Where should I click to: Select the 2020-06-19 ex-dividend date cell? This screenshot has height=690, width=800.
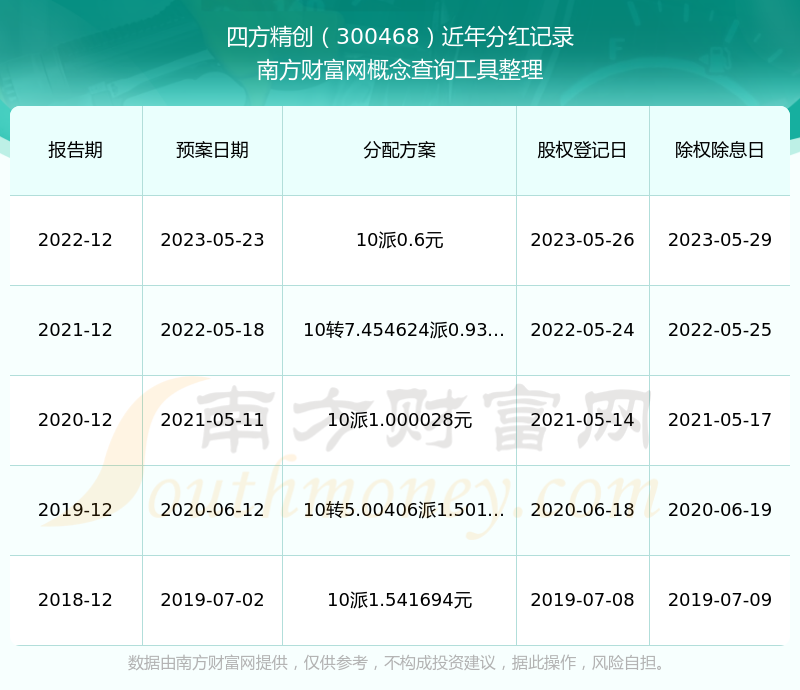[x=719, y=510]
